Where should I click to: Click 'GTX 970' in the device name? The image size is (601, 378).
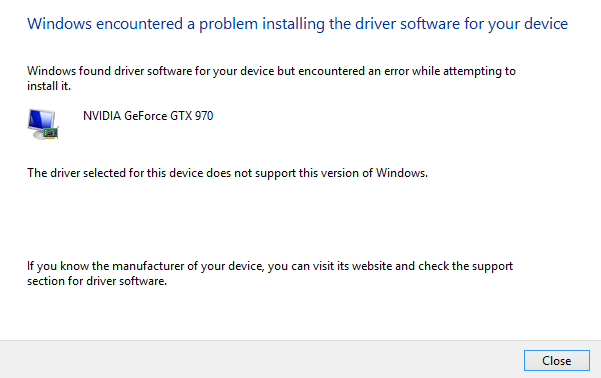coord(192,116)
